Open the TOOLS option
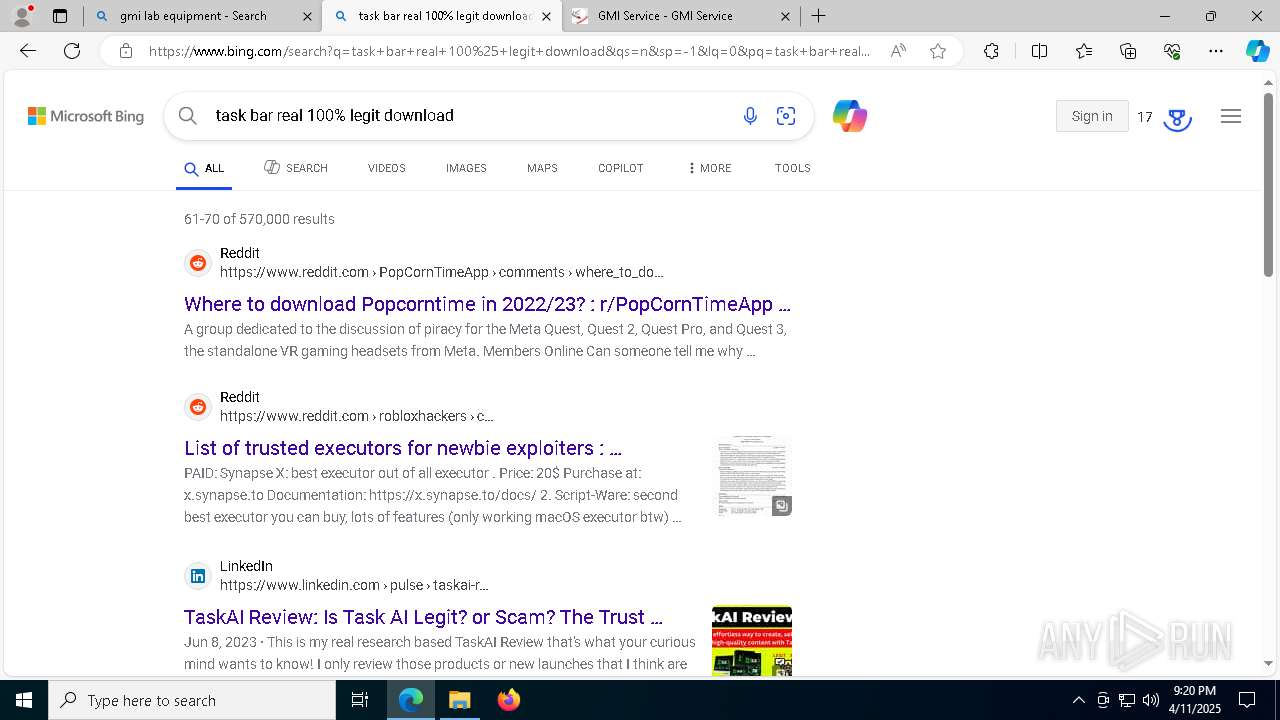1280x720 pixels. (x=793, y=168)
